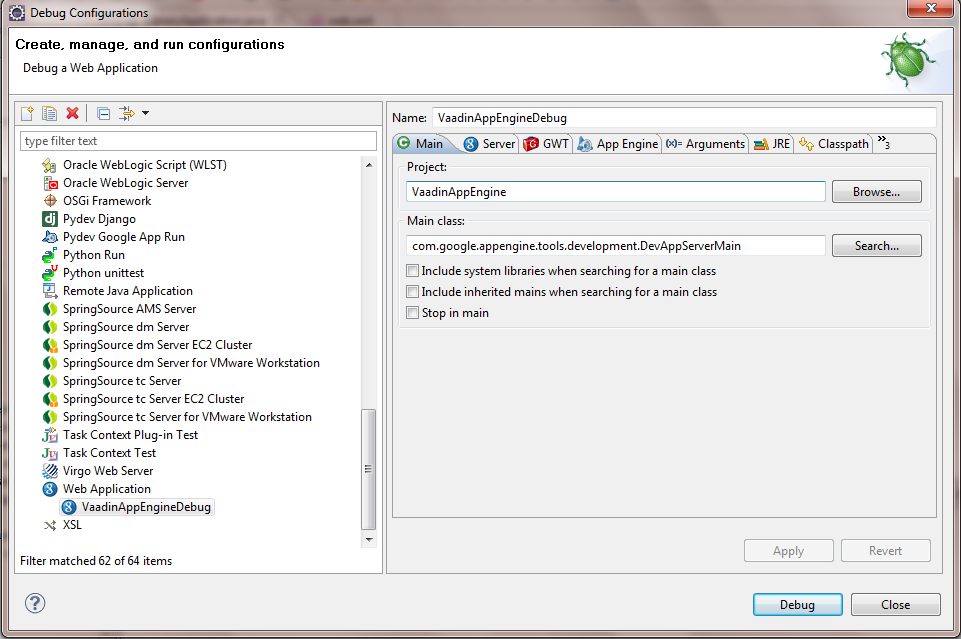Enable Include system libraries checkbox

coord(413,271)
